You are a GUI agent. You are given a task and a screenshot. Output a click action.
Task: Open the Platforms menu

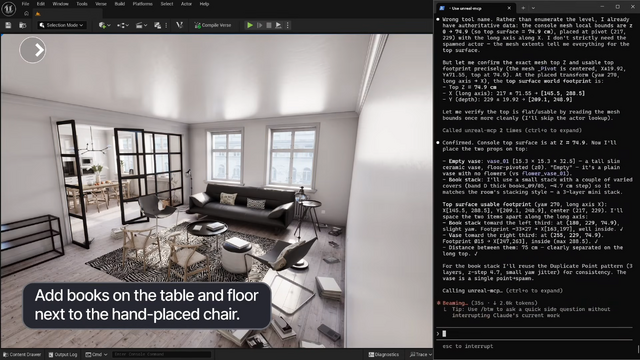142,4
